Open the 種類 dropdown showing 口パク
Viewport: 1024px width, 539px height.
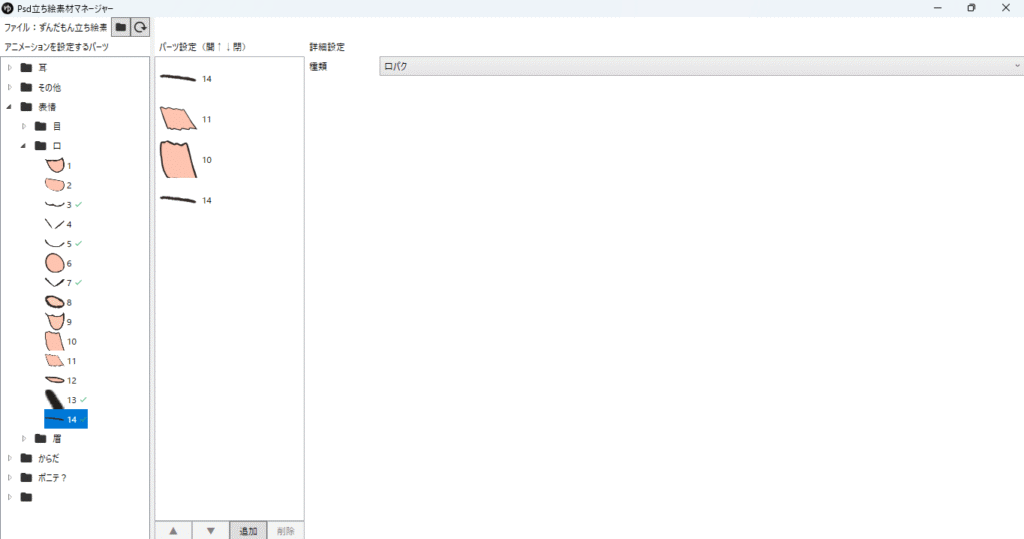coord(699,66)
